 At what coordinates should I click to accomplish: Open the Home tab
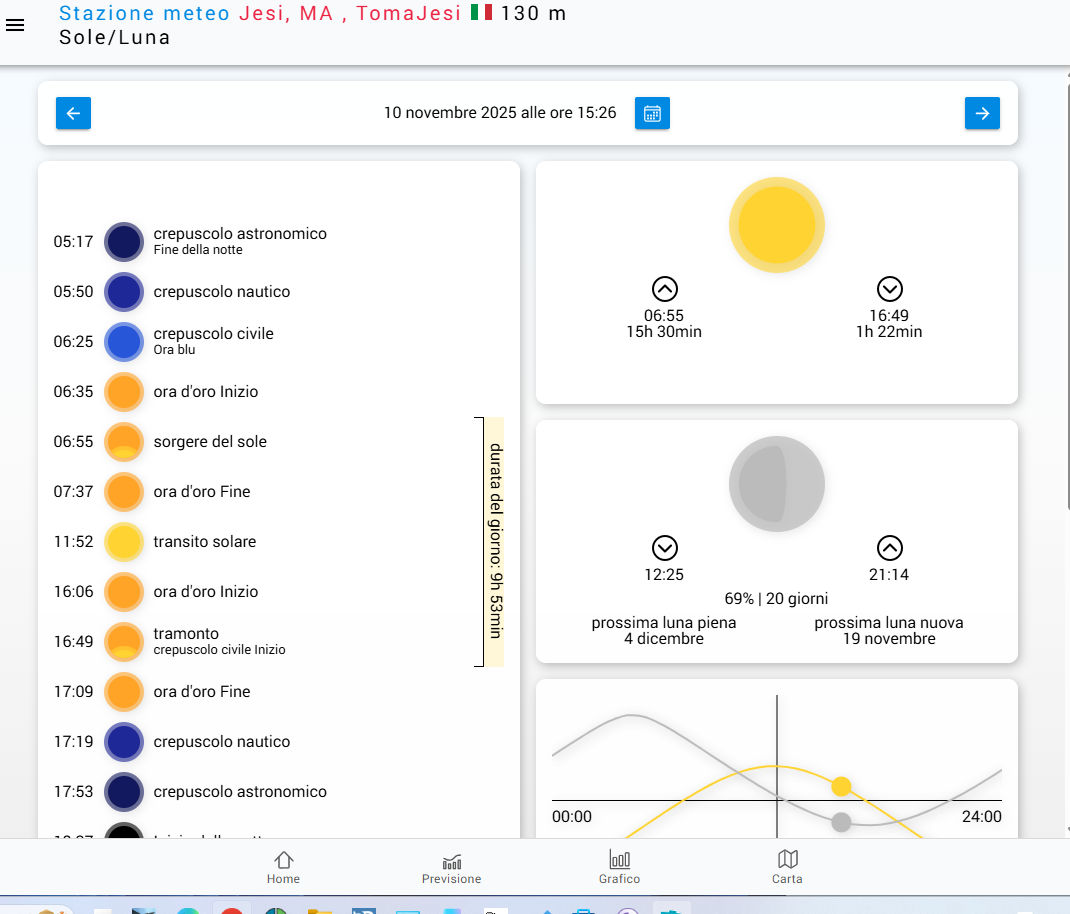click(x=283, y=867)
